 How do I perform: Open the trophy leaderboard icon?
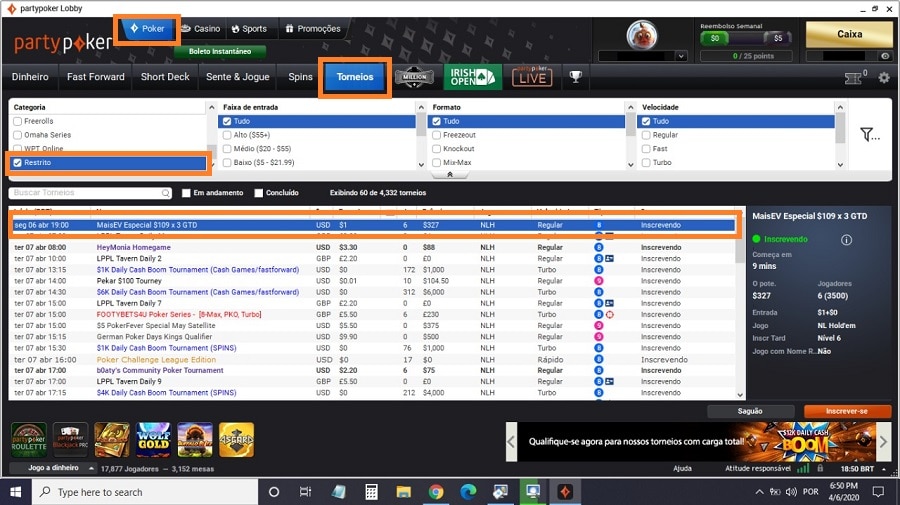[x=575, y=77]
